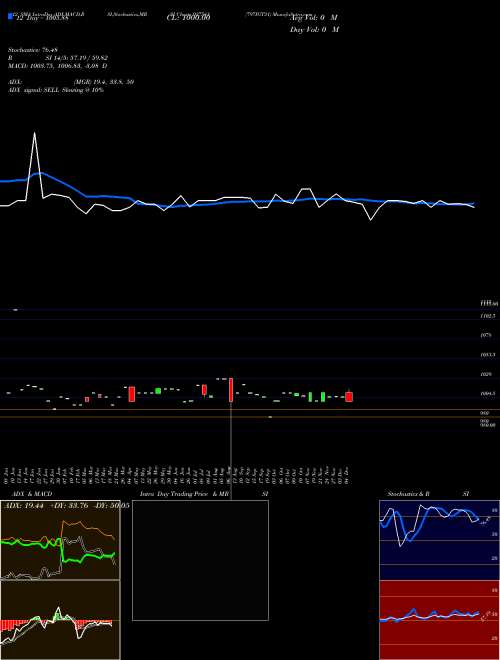Click the 'ADX signal: SELL' text
The height and width of the screenshot is (660, 500).
[x=56, y=90]
